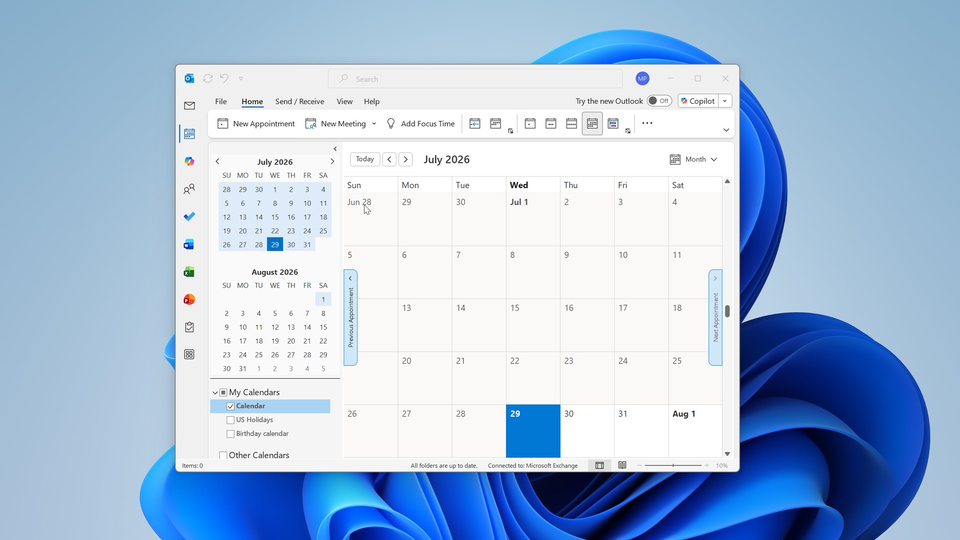Open the View tab

344,102
